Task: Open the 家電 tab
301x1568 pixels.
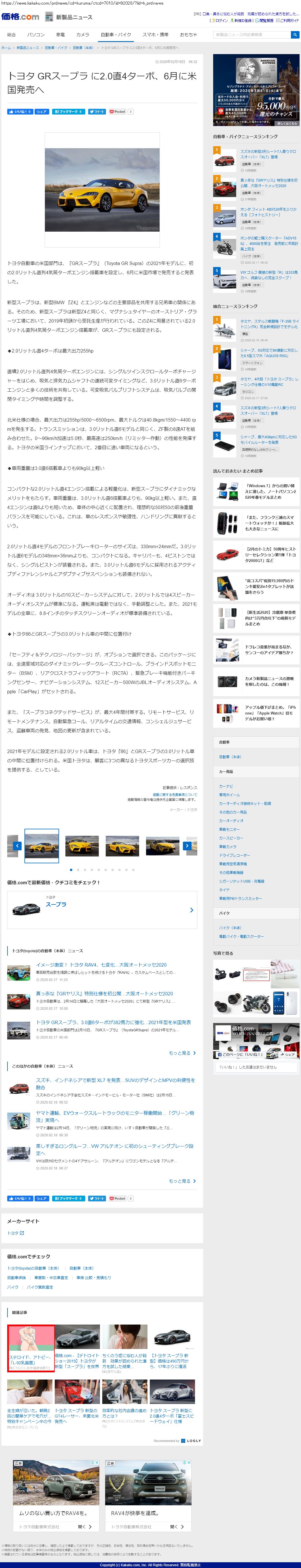Action: tap(60, 35)
